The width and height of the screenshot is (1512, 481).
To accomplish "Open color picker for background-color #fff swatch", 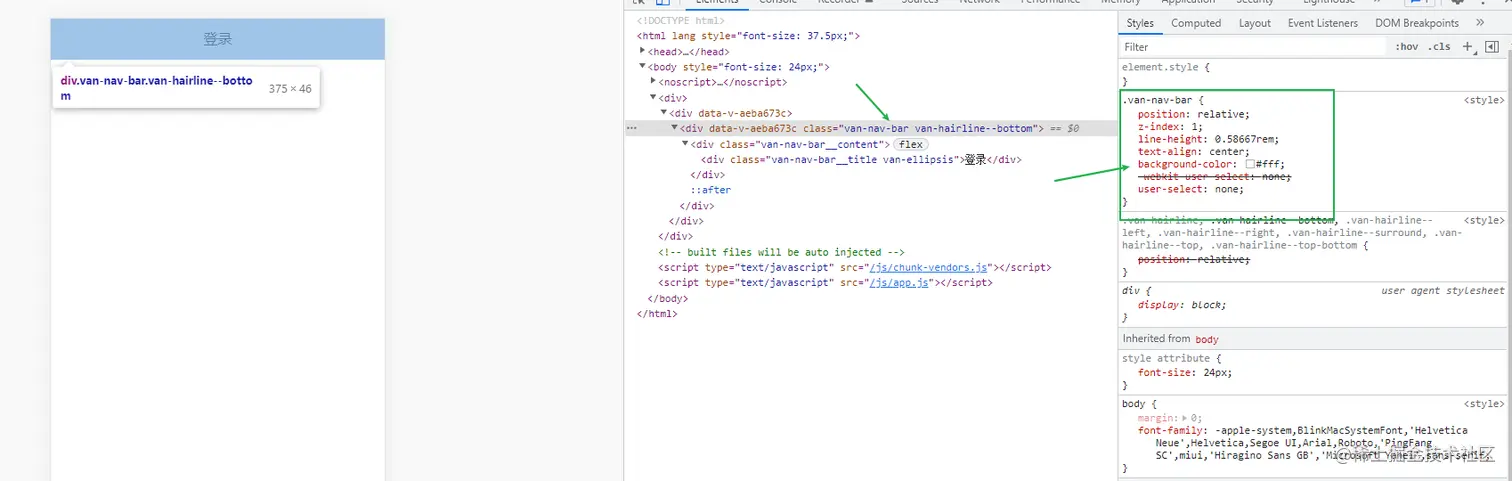I will pos(1250,164).
